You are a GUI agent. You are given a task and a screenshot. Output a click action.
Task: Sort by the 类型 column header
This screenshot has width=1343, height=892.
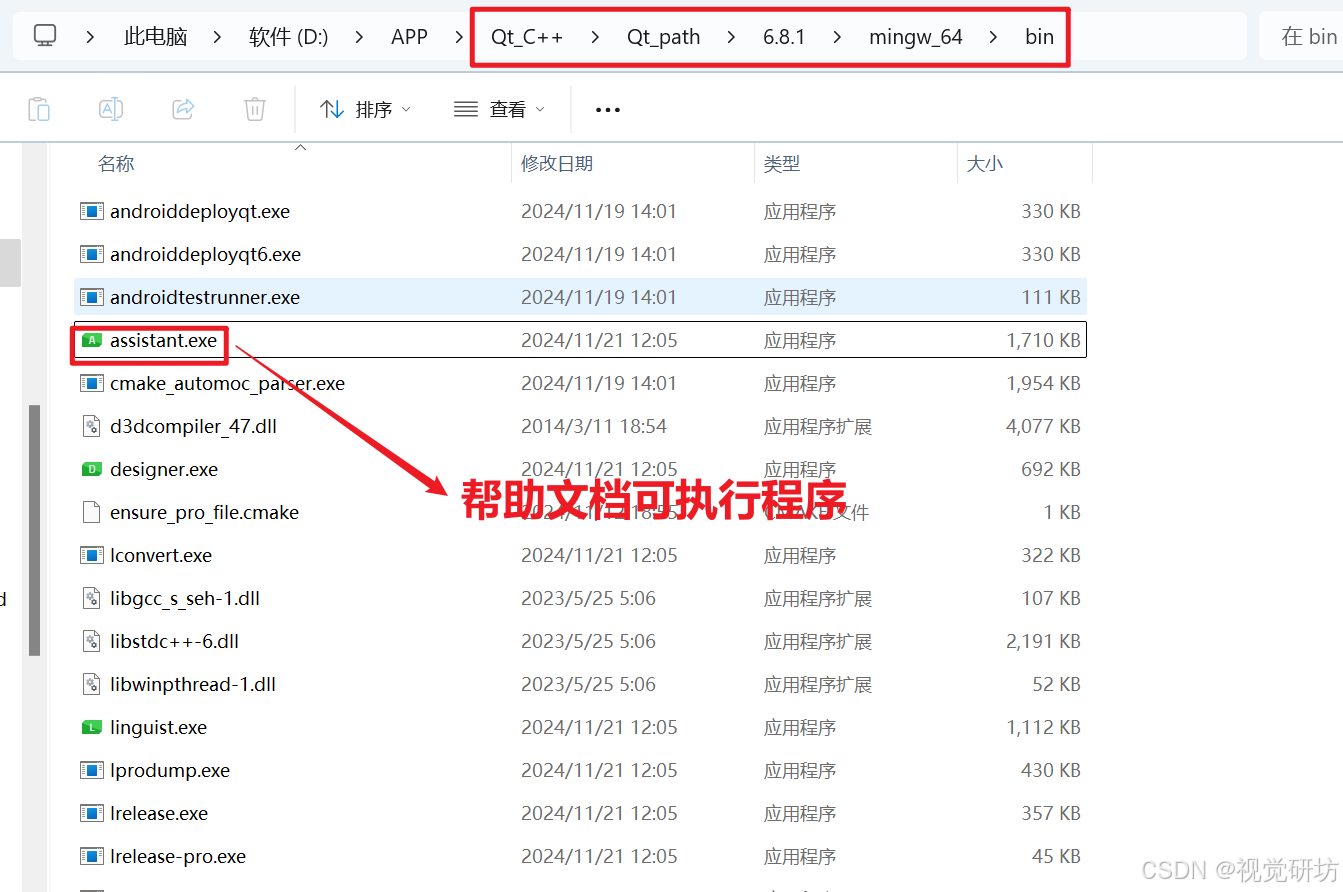782,163
